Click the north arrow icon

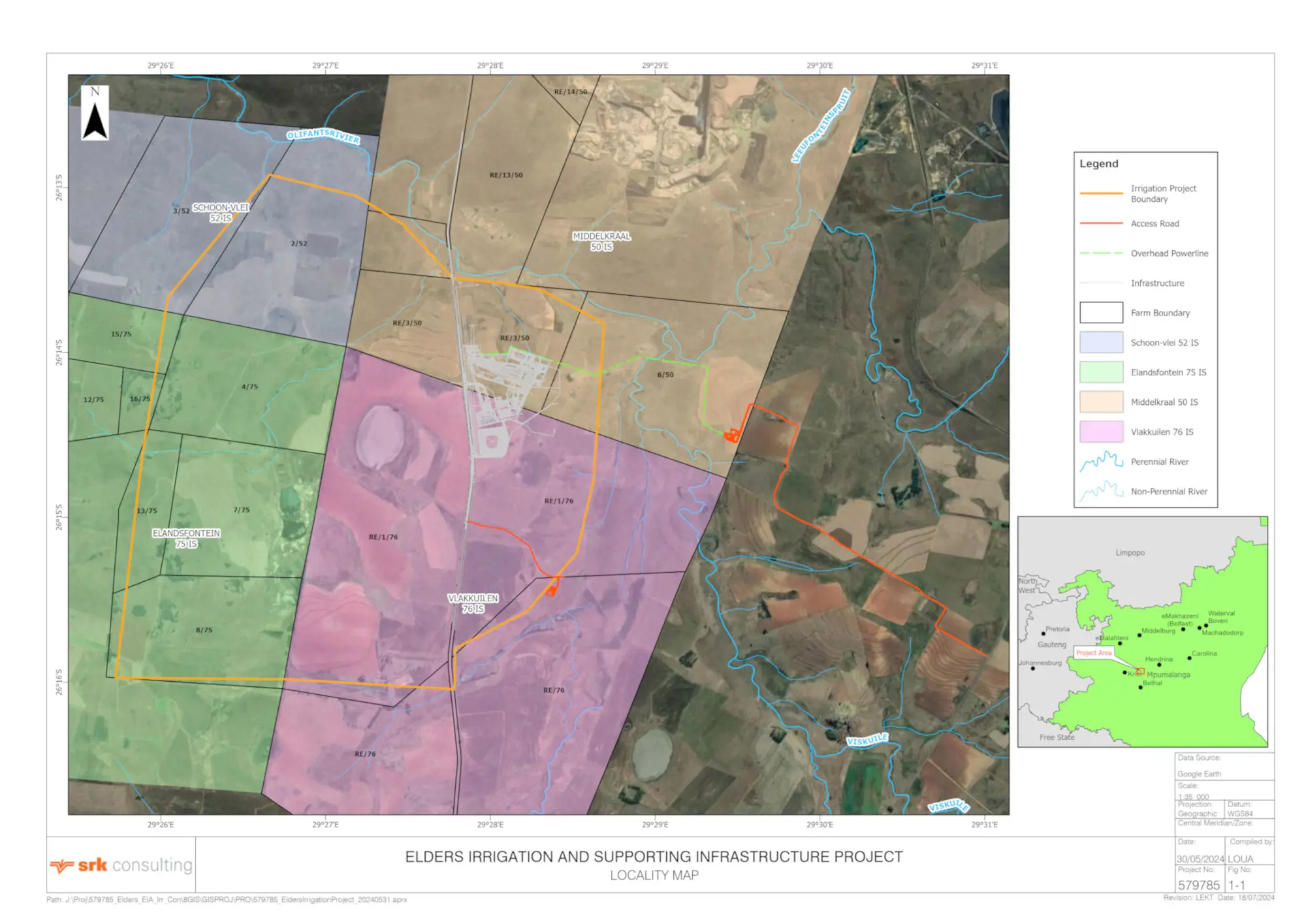(95, 112)
